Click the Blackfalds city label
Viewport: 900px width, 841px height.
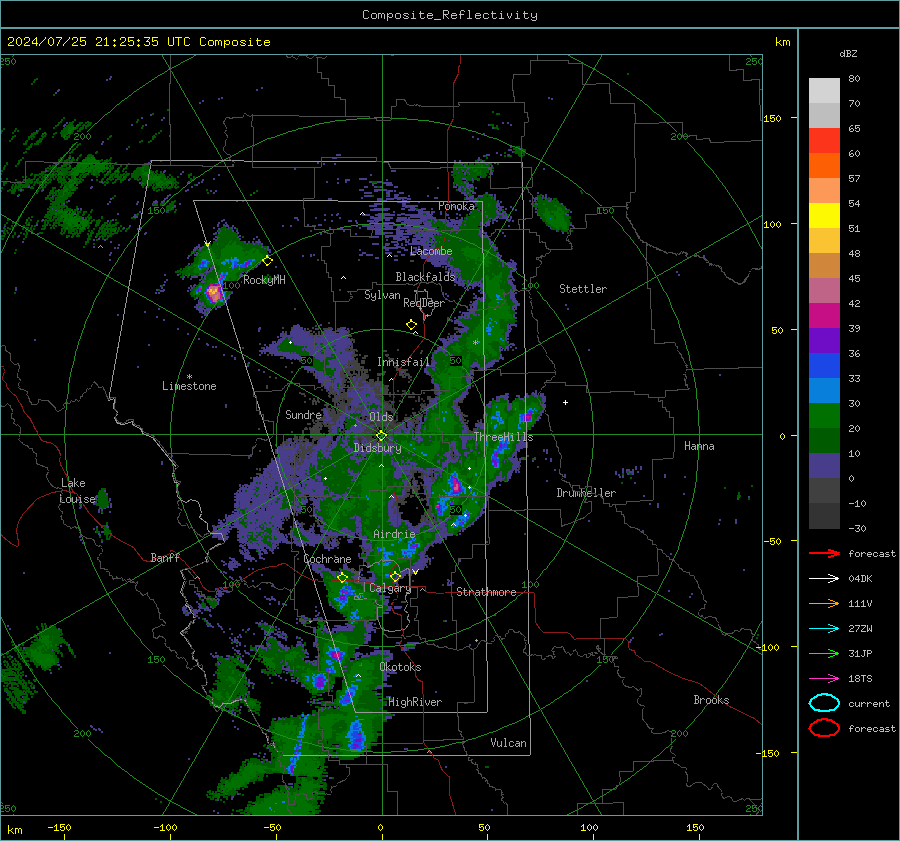click(x=425, y=277)
